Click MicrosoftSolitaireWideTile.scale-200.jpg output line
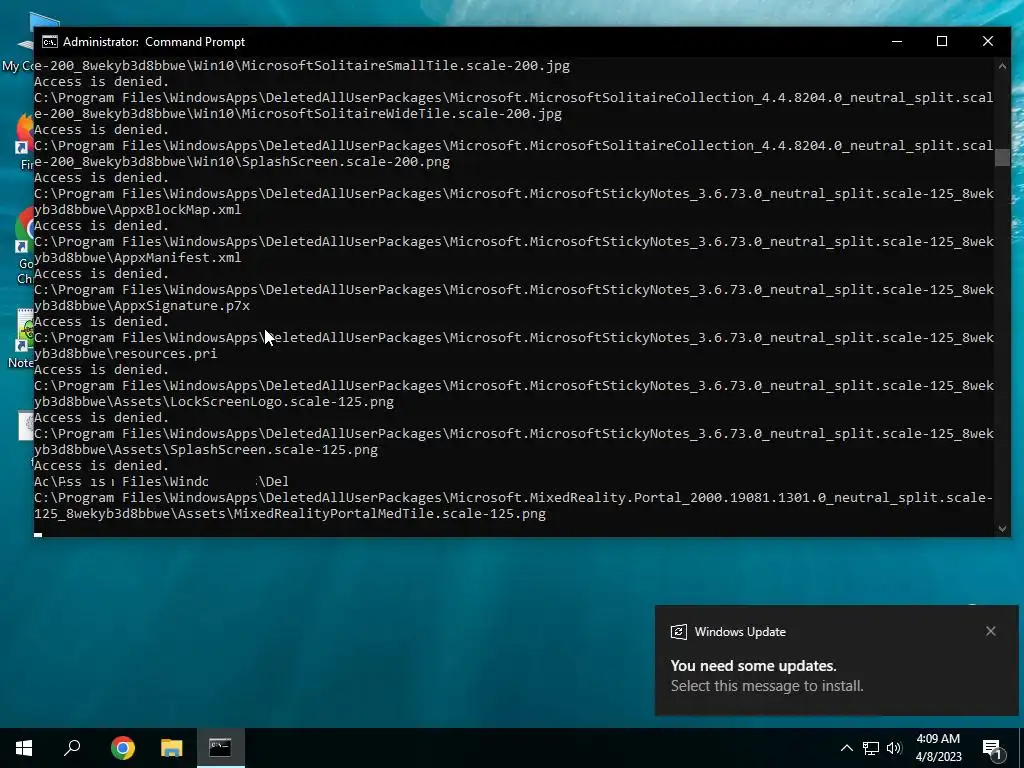Screen dimensions: 1024x768 (x=298, y=114)
